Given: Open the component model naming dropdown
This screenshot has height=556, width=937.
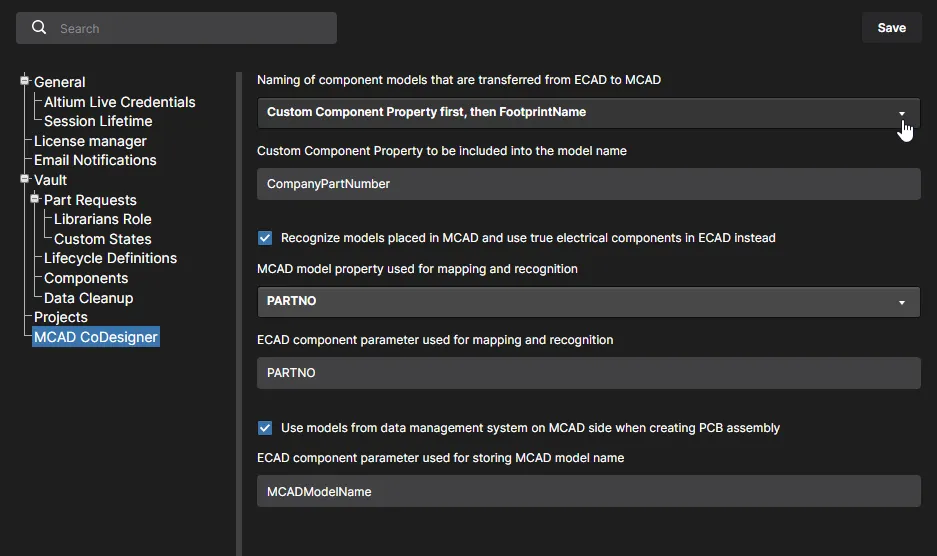Looking at the screenshot, I should [588, 112].
